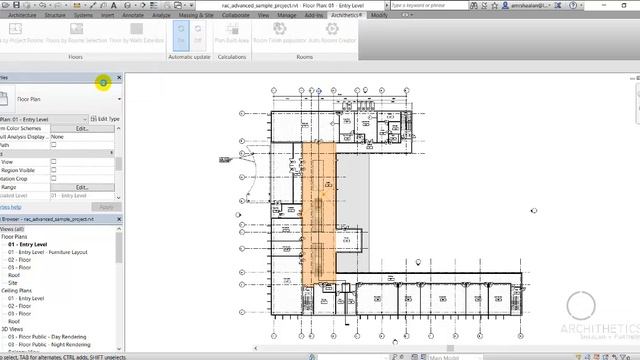This screenshot has width=640, height=360.
Task: Open the Massing & Site ribbon tab
Action: [196, 15]
